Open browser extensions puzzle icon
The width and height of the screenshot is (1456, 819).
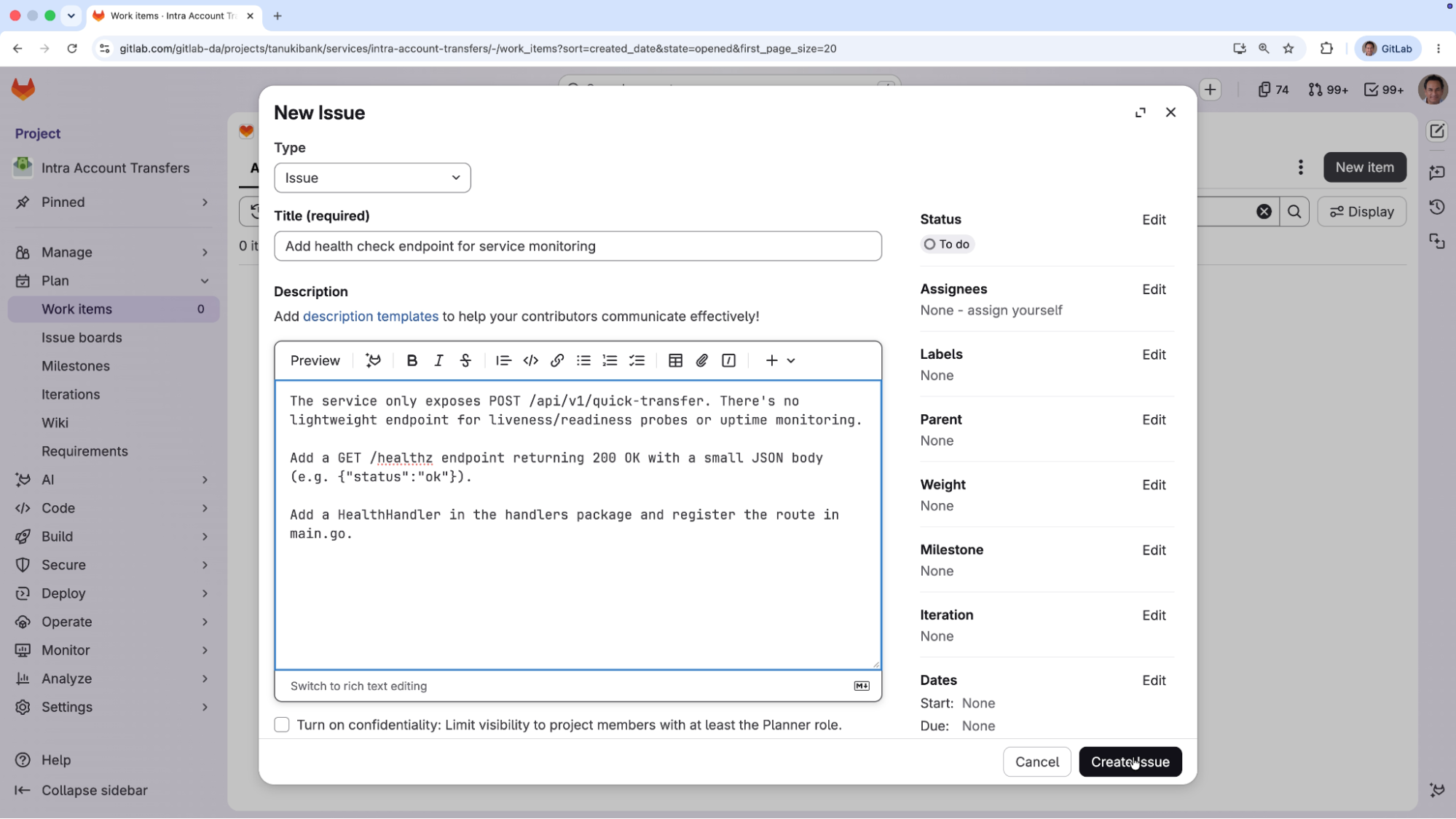(1326, 49)
